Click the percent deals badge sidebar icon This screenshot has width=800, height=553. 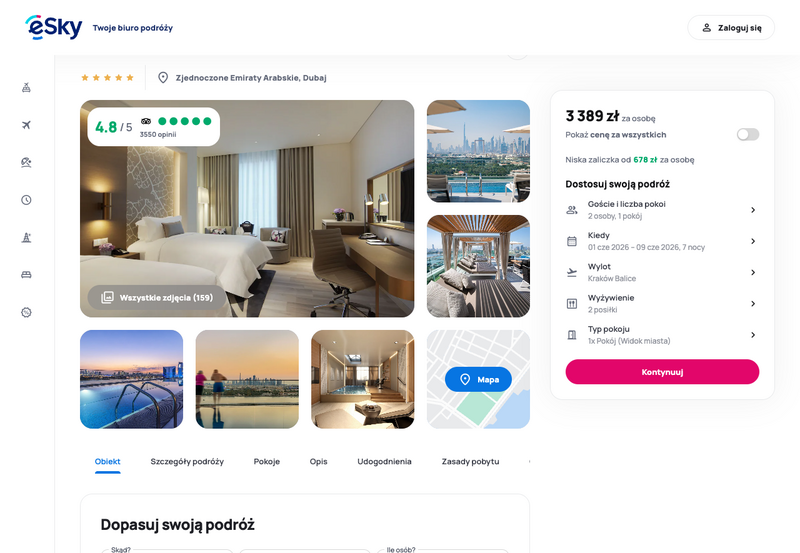coord(27,312)
